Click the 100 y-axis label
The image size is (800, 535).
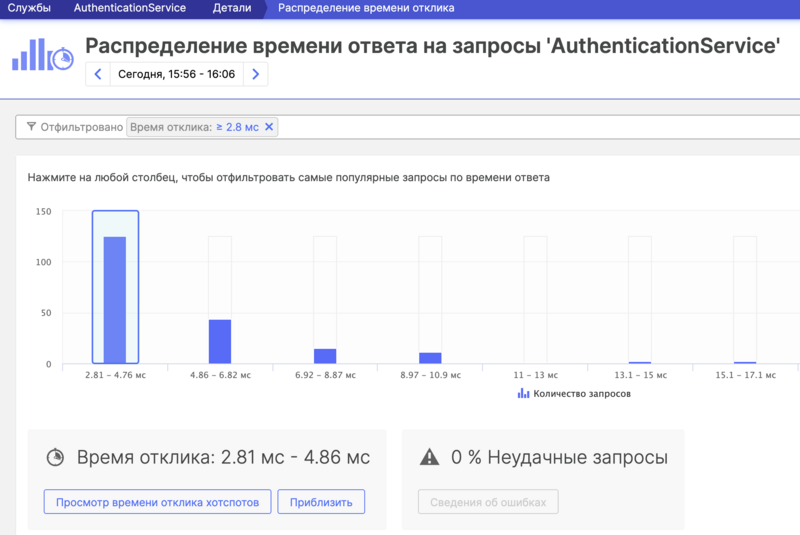point(43,262)
